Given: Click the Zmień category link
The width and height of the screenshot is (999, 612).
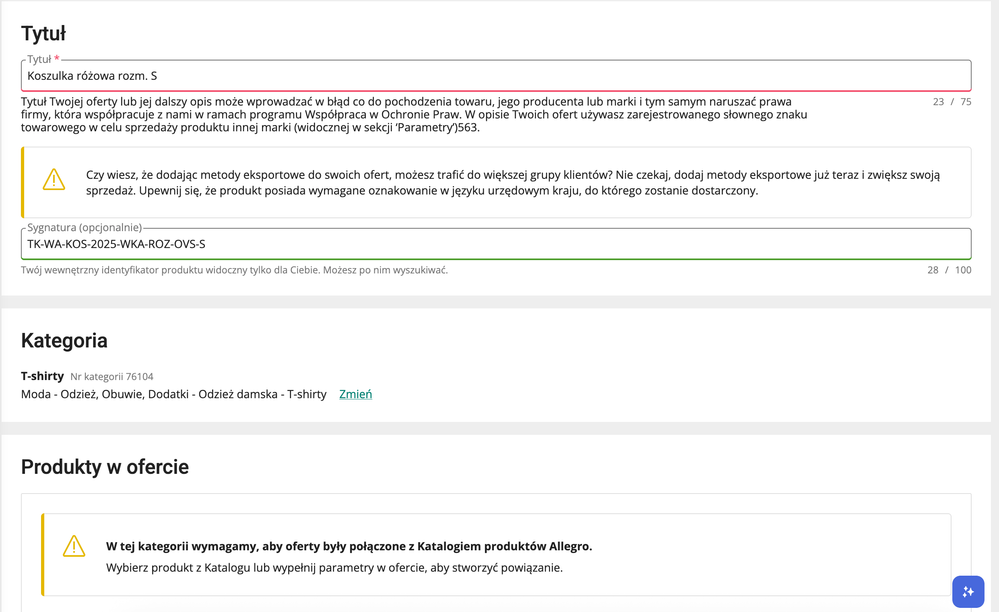Looking at the screenshot, I should click(x=355, y=394).
